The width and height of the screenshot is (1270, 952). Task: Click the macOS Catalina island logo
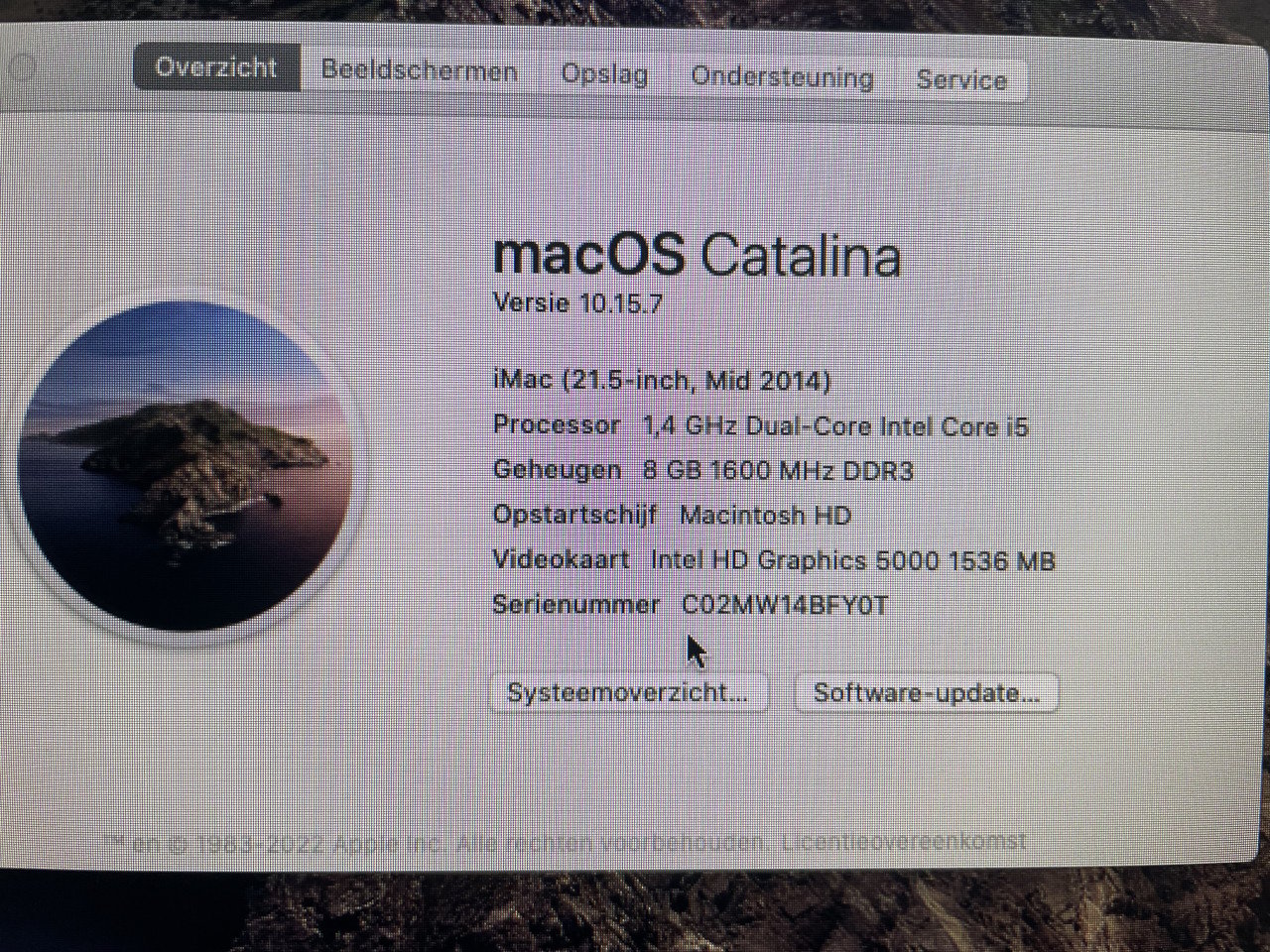pyautogui.click(x=186, y=467)
